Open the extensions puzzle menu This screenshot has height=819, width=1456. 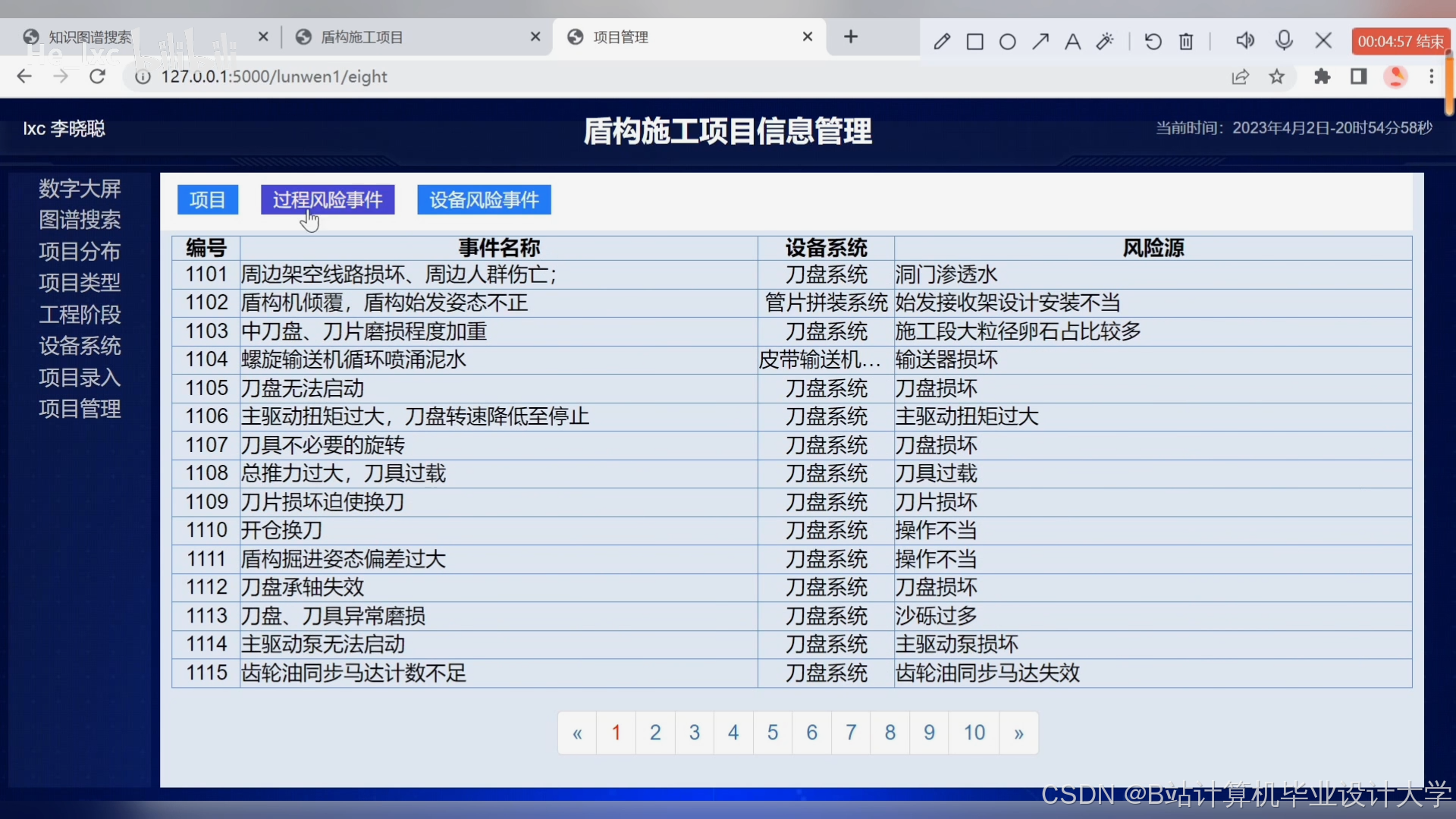tap(1323, 77)
